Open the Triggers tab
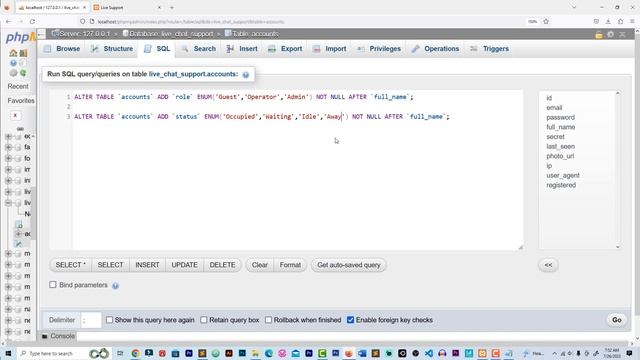The width and height of the screenshot is (640, 360). coord(489,49)
